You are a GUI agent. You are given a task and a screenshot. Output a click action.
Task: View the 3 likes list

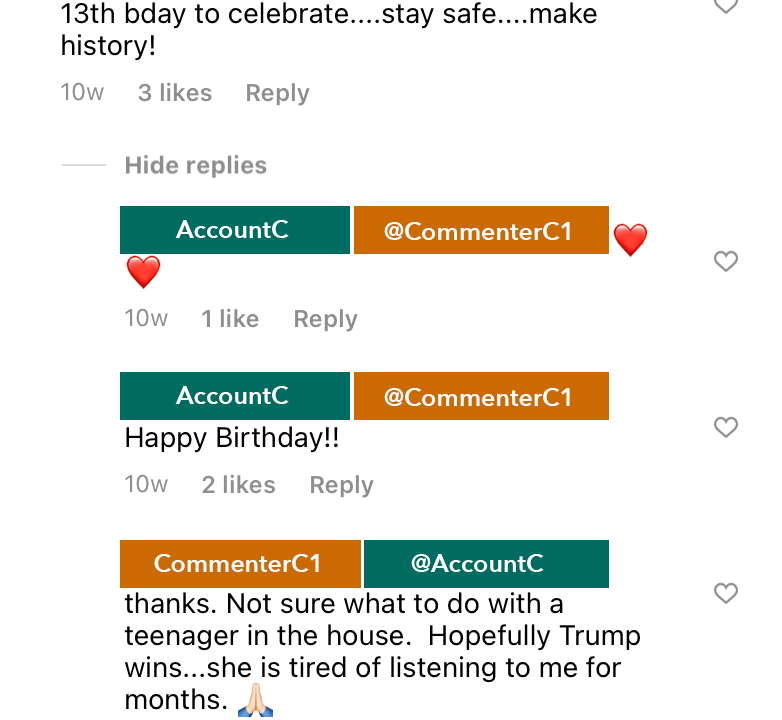(175, 93)
